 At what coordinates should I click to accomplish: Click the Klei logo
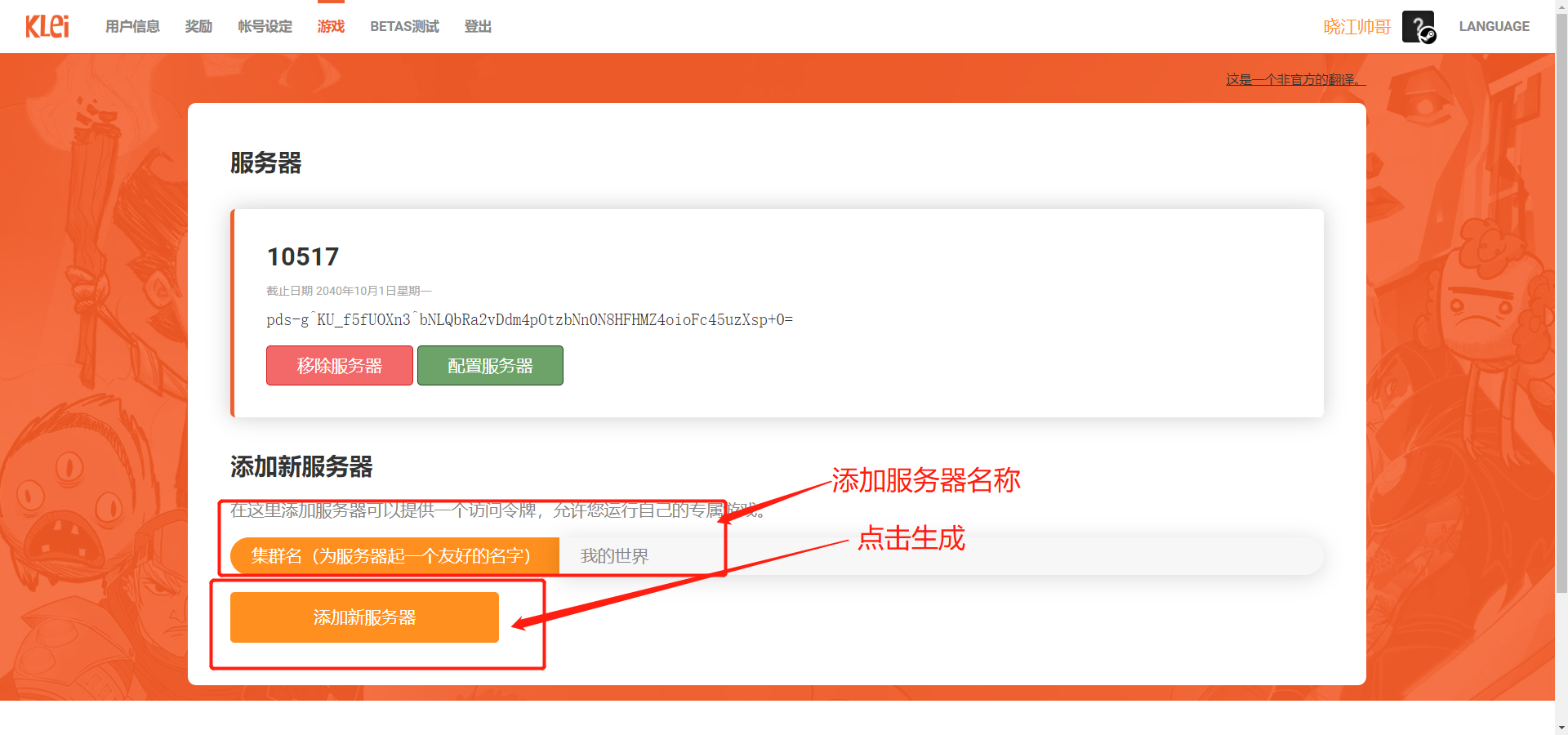47,26
